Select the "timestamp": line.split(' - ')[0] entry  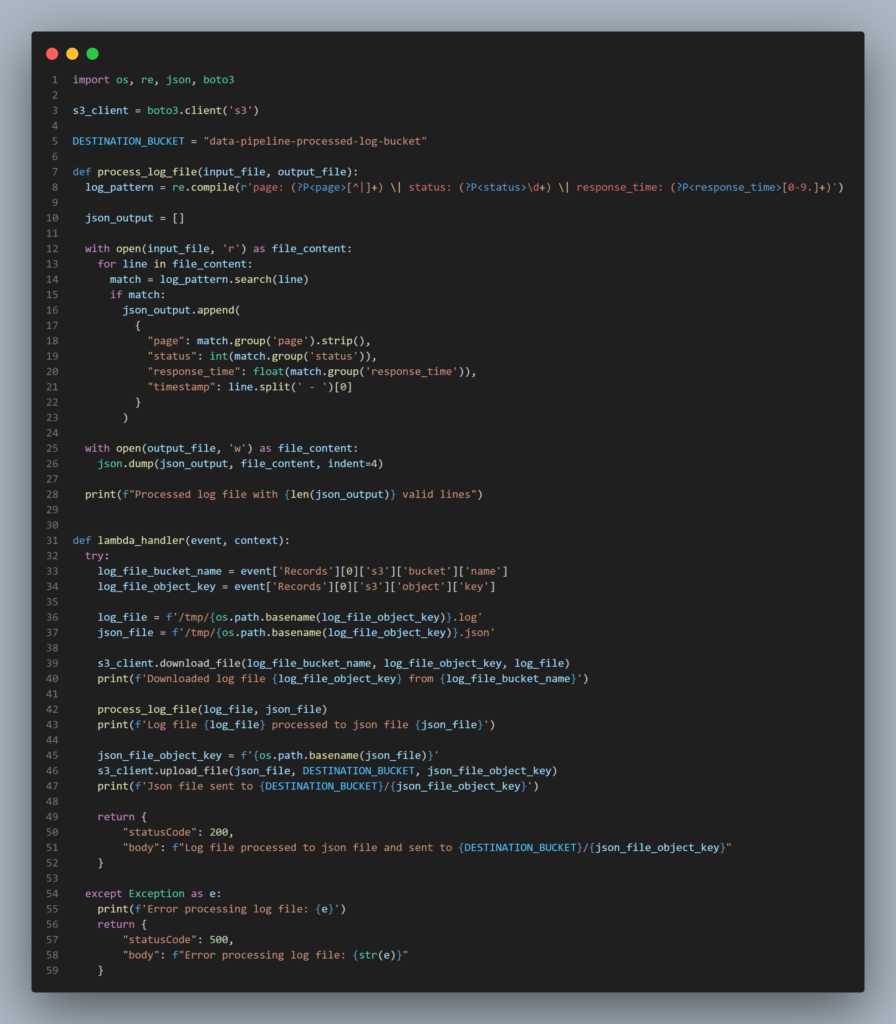(250, 387)
